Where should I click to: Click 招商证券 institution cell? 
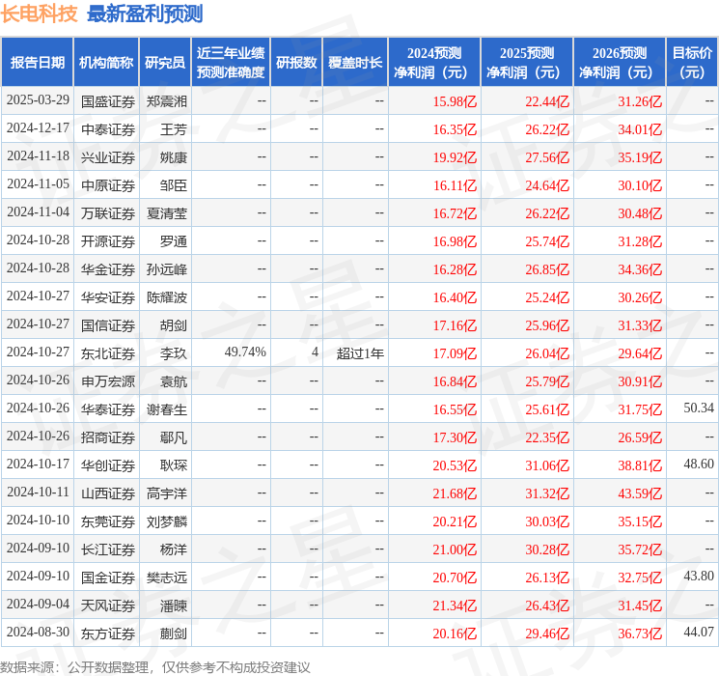coord(108,438)
